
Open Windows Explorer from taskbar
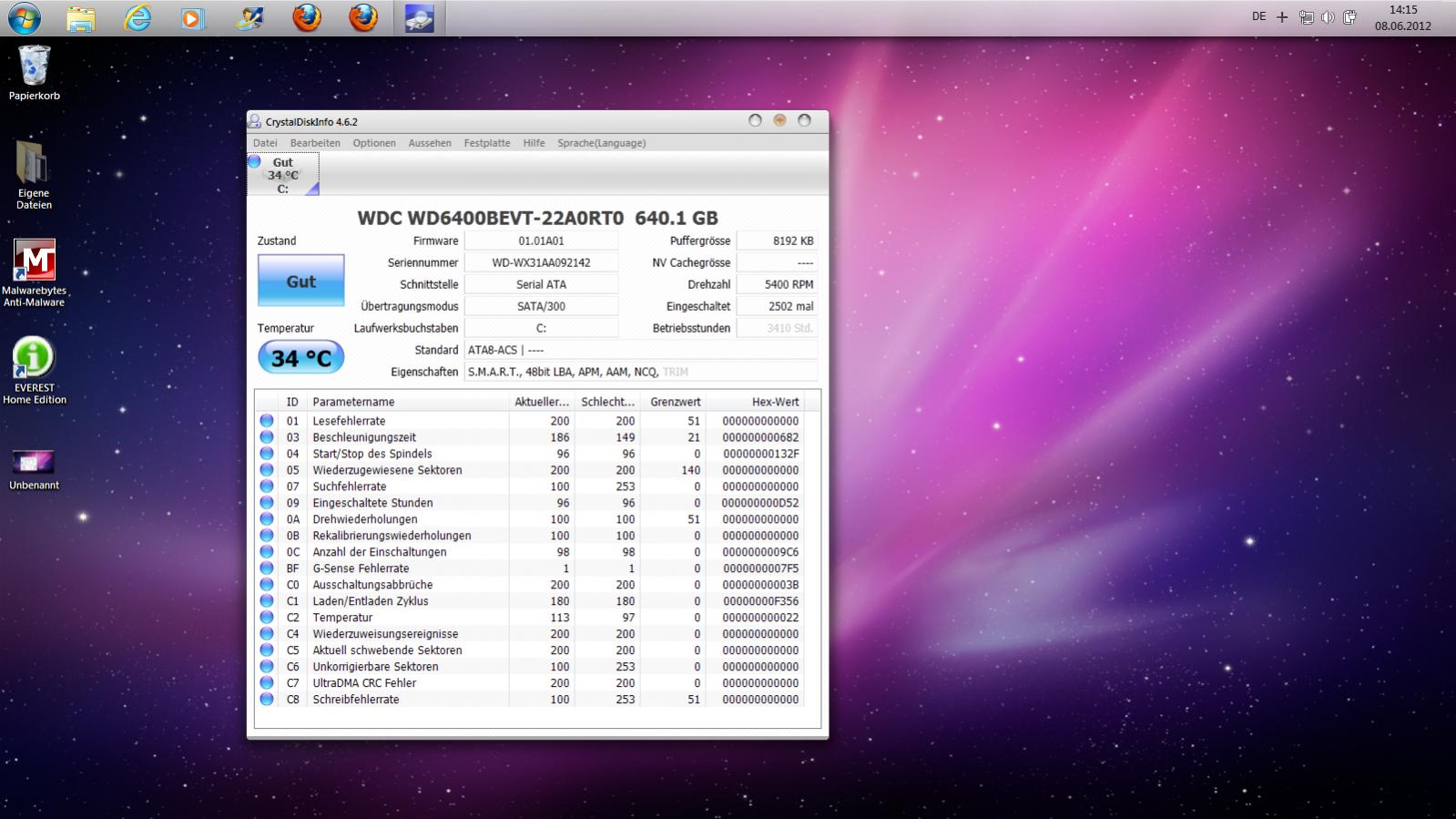click(81, 18)
